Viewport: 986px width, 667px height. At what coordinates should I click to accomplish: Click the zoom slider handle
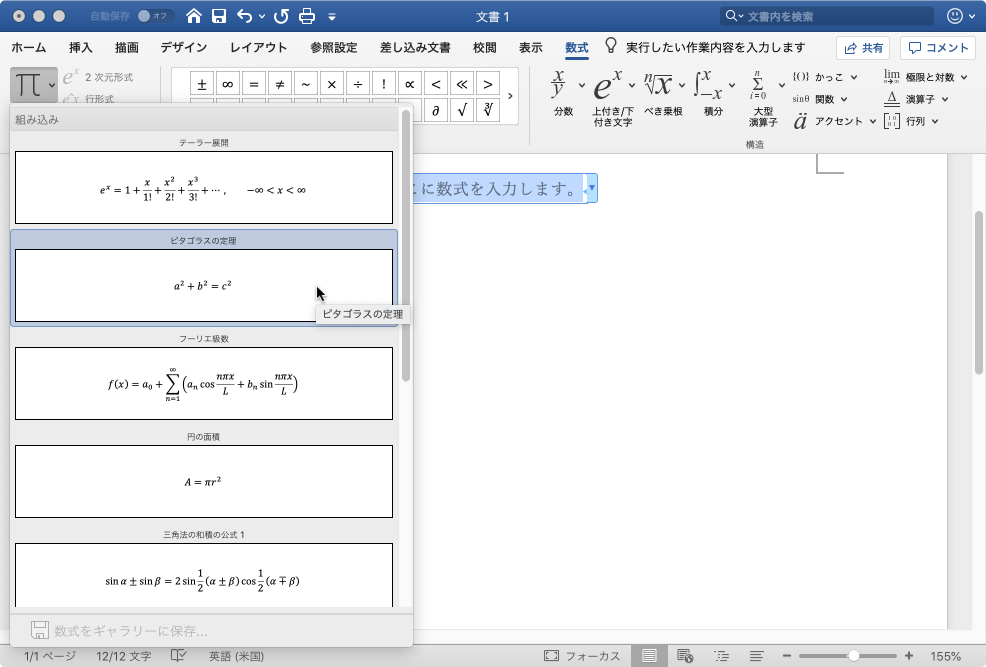(853, 656)
